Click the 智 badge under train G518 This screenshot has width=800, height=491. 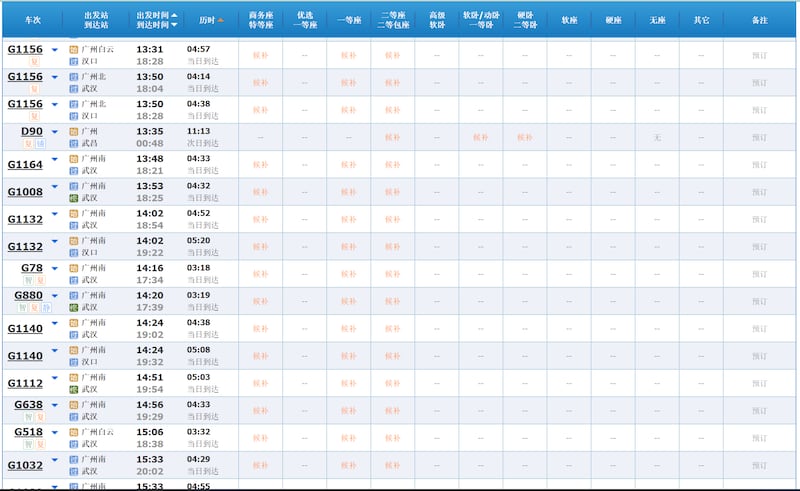[29, 444]
